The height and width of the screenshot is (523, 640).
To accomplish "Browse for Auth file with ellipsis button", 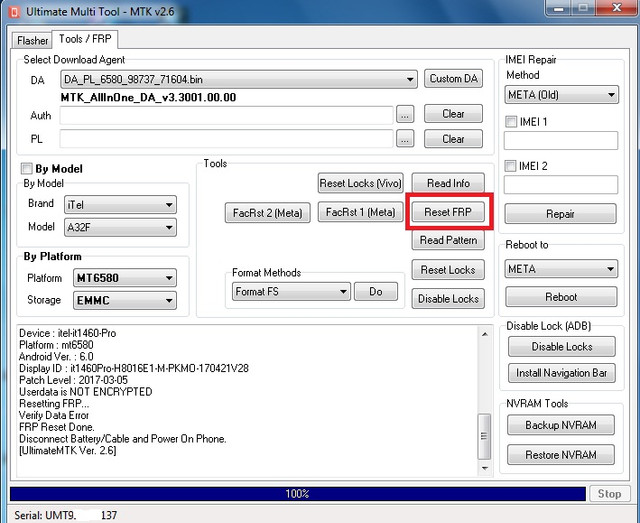I will click(404, 115).
